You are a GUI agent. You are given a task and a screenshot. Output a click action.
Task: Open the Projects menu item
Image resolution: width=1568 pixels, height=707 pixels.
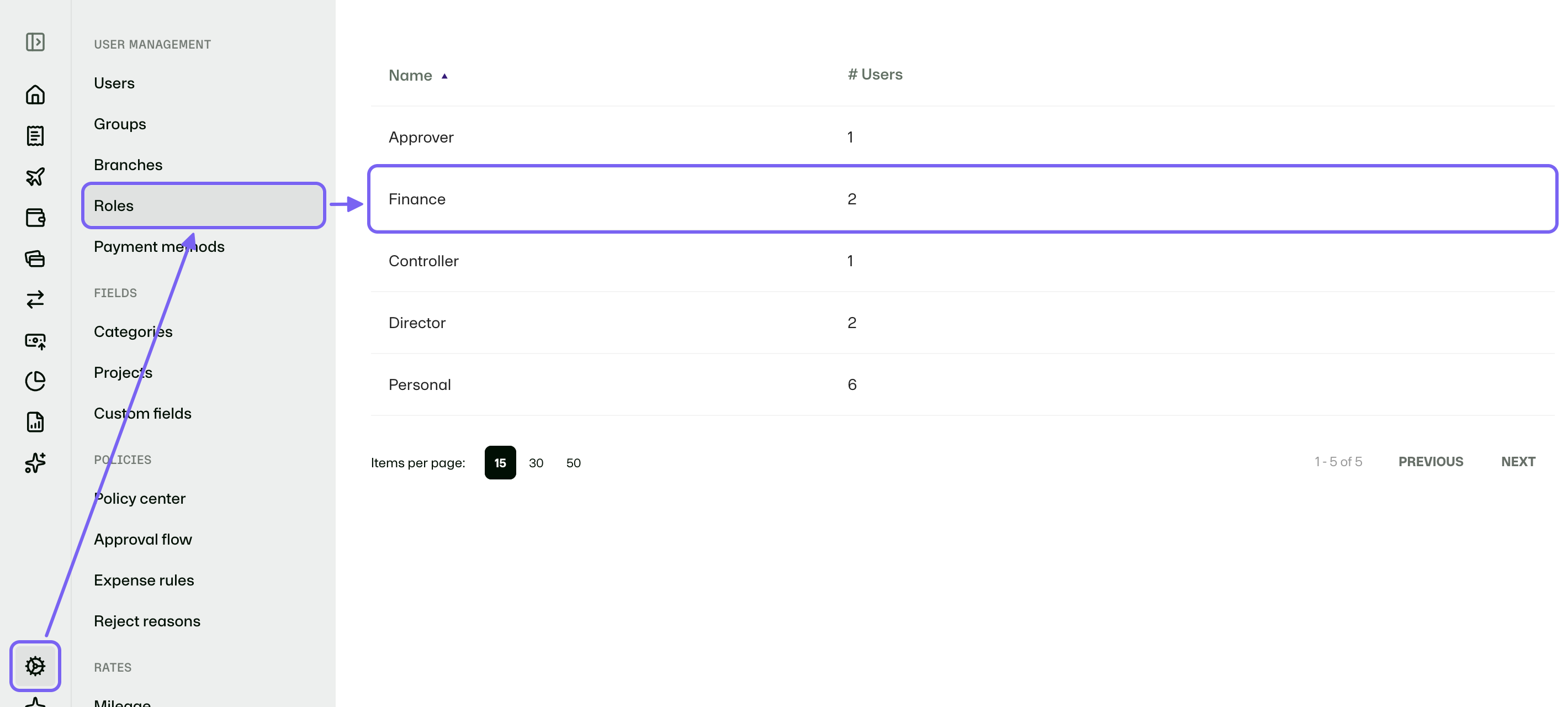pos(123,372)
